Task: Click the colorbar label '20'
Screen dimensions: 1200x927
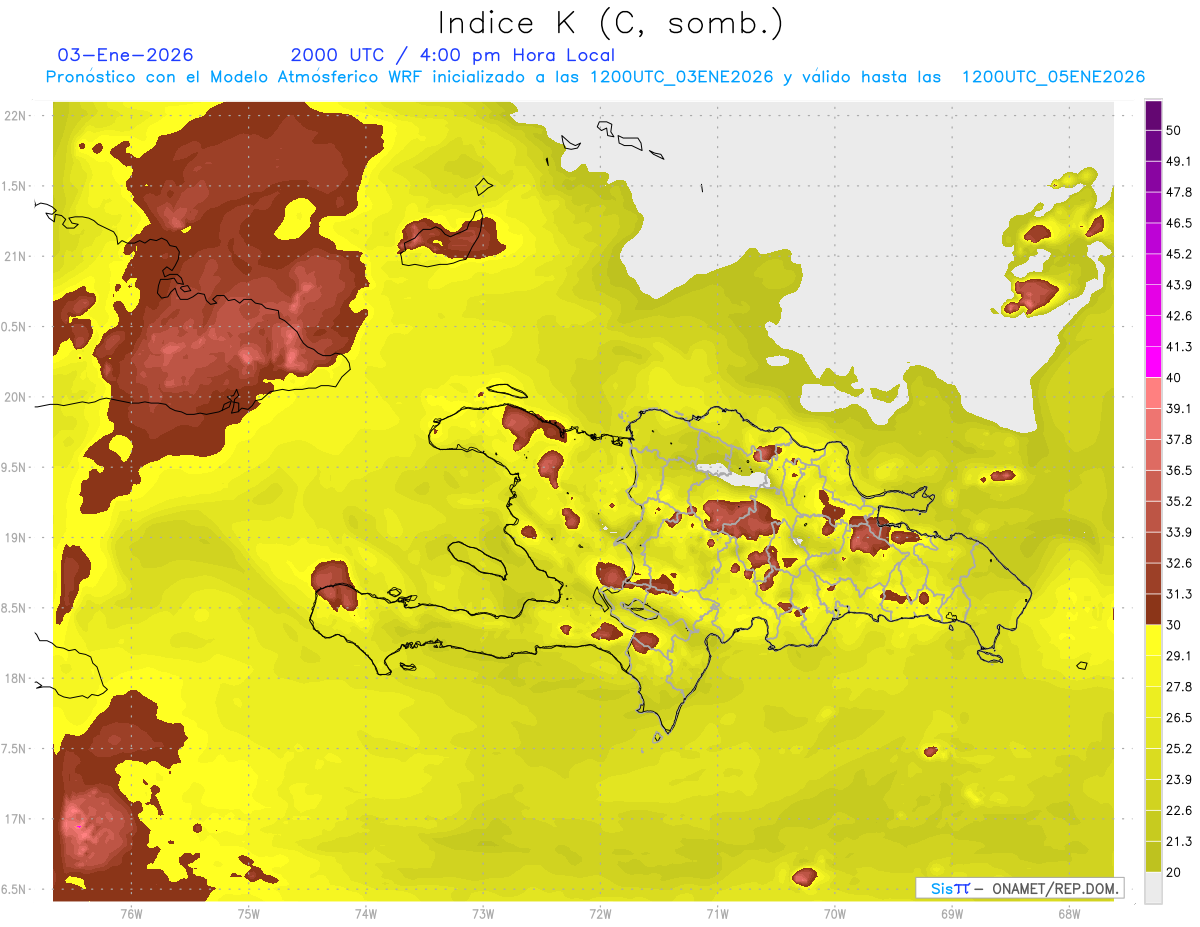Action: [1175, 872]
